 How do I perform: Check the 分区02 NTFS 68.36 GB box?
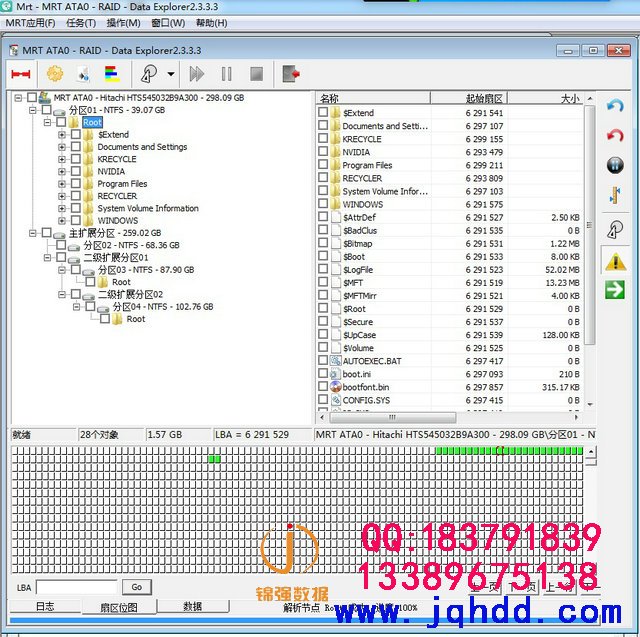click(61, 245)
